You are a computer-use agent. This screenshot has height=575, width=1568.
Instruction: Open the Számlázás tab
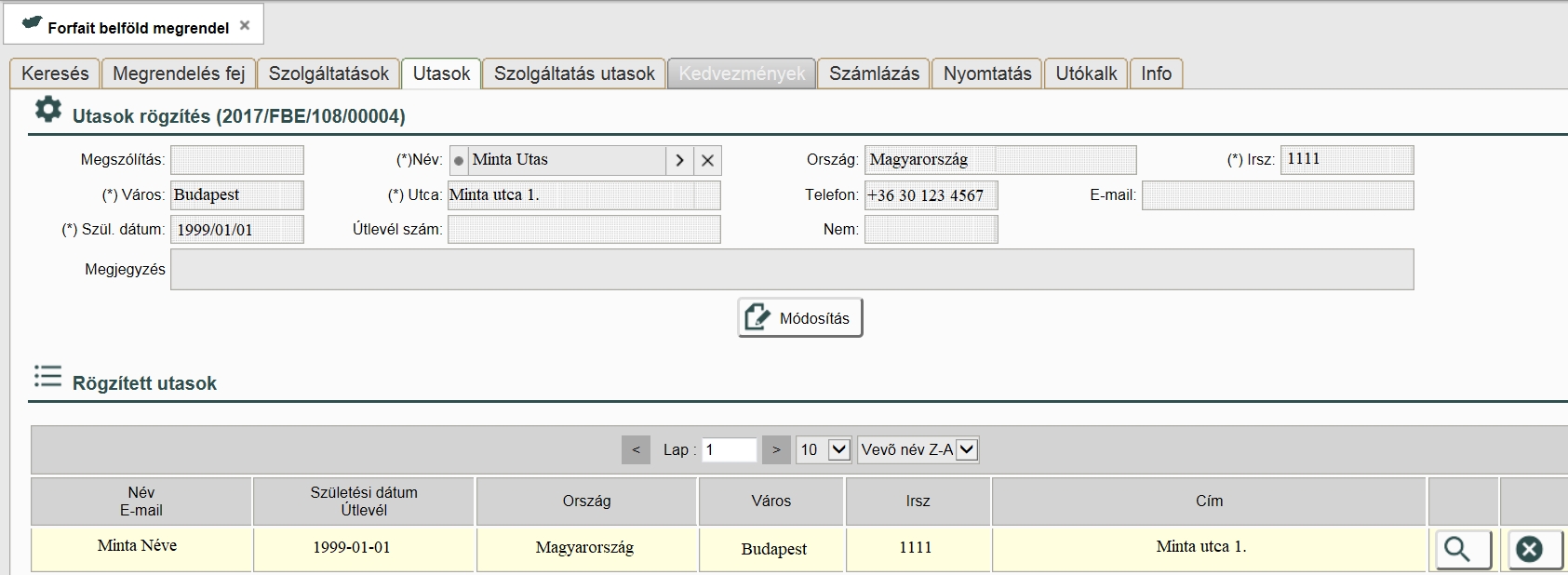point(874,74)
